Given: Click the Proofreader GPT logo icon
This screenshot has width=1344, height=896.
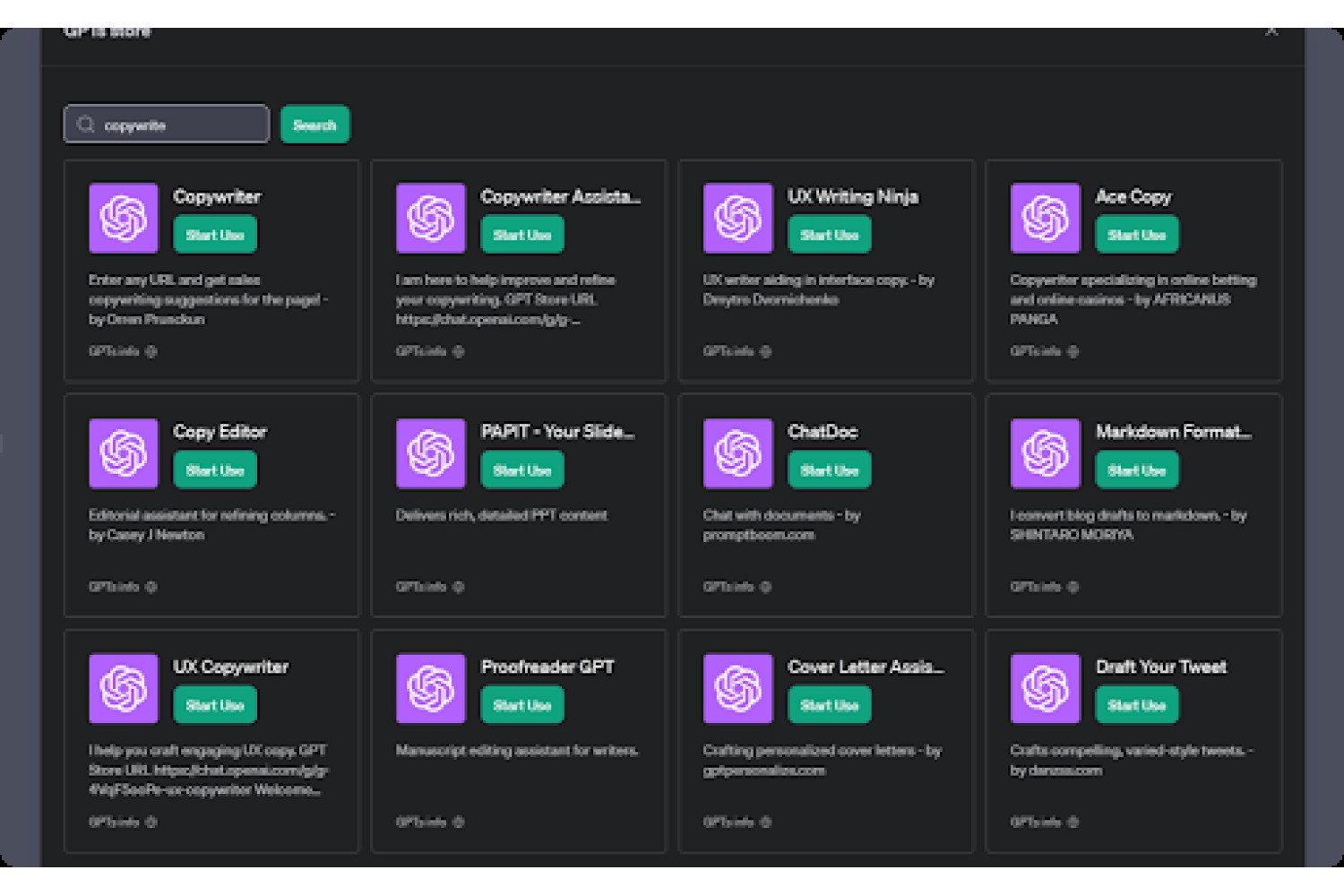Looking at the screenshot, I should (431, 688).
